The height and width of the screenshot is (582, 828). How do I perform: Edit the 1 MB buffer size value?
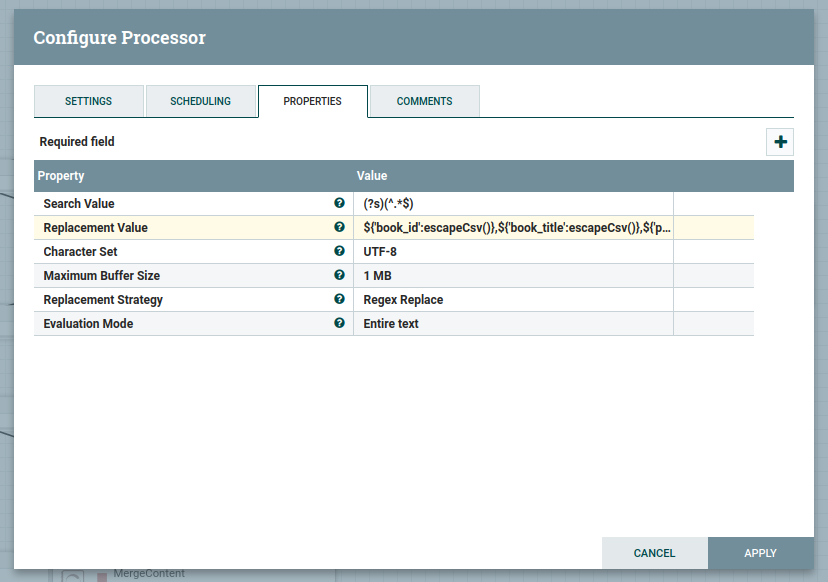[512, 276]
